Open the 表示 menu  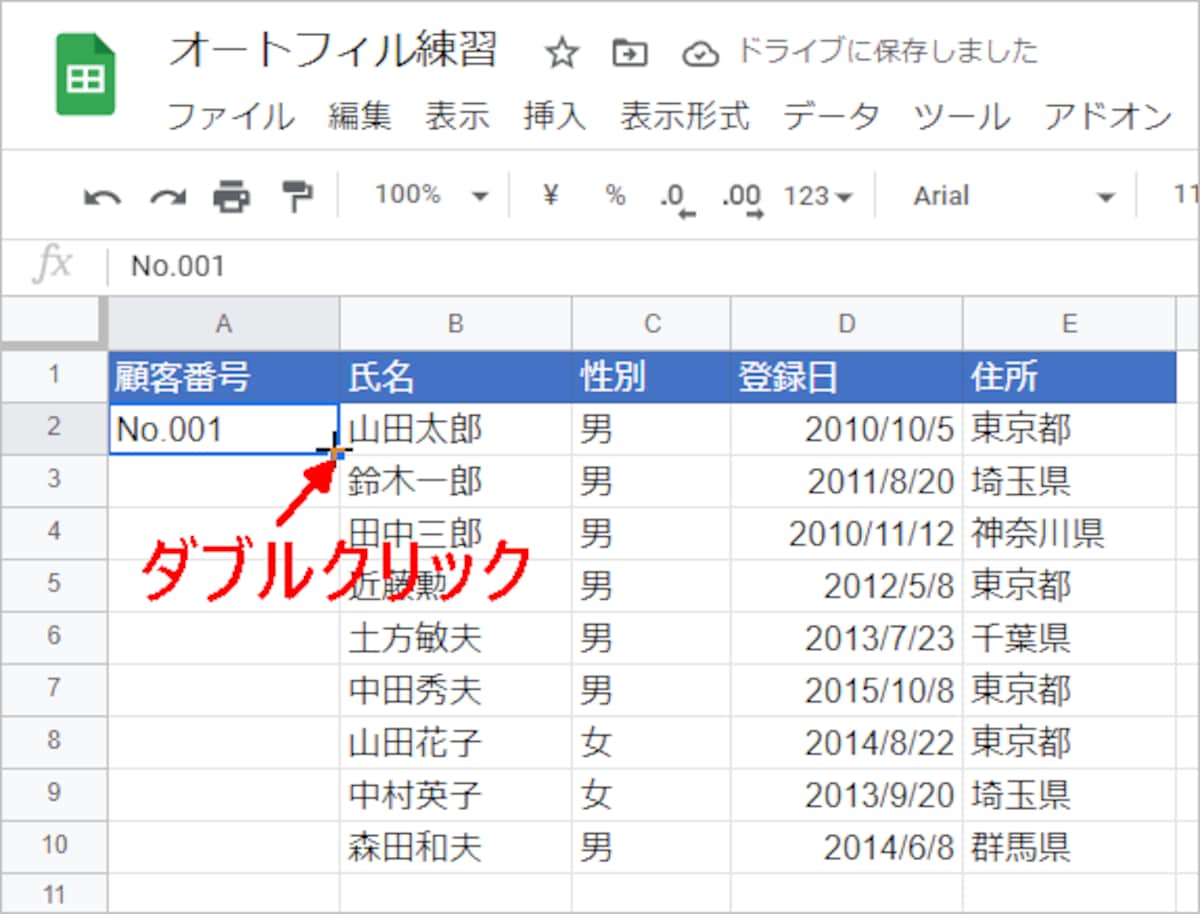click(457, 117)
